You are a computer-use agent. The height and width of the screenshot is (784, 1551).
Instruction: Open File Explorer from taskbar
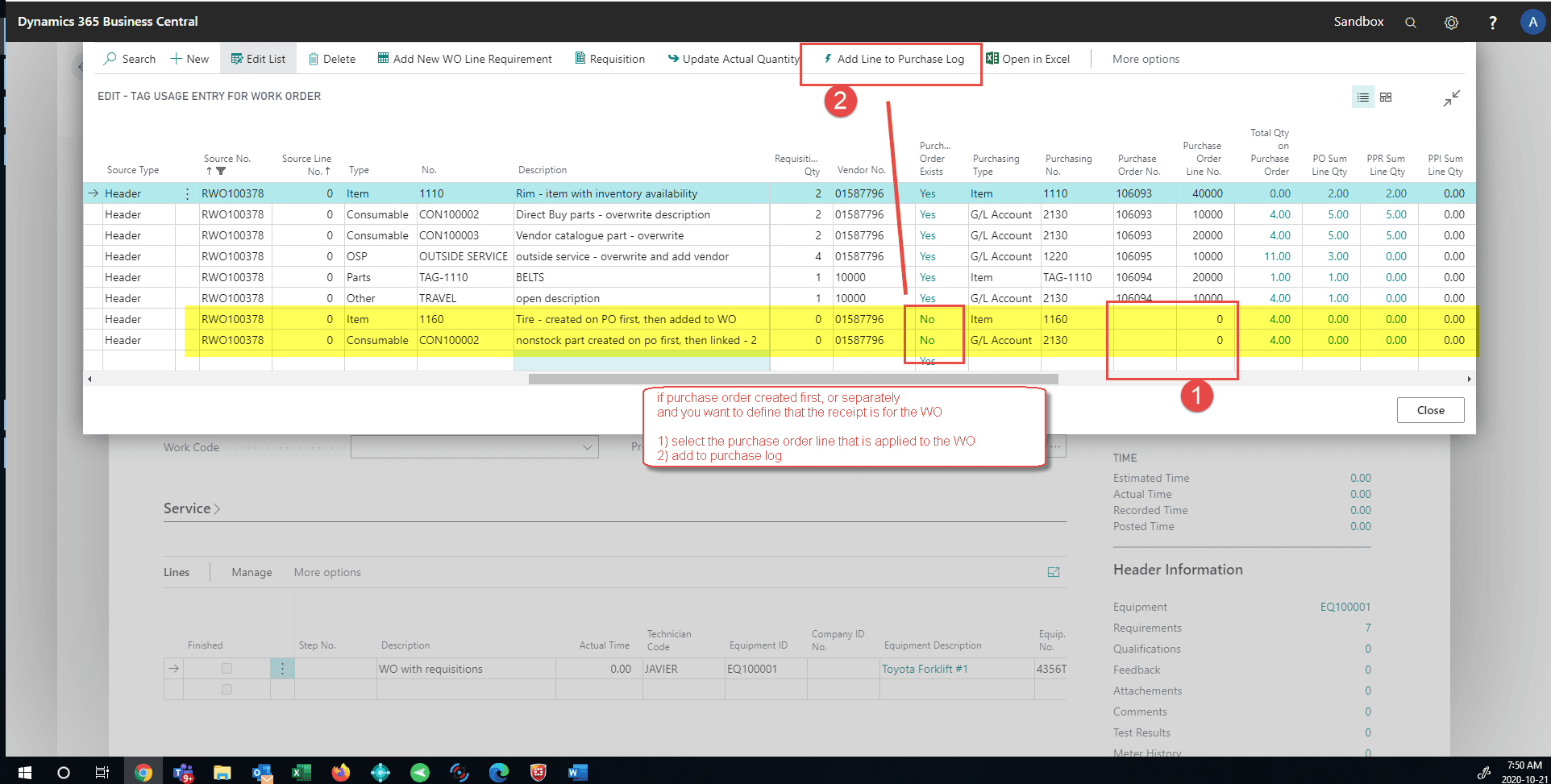222,773
